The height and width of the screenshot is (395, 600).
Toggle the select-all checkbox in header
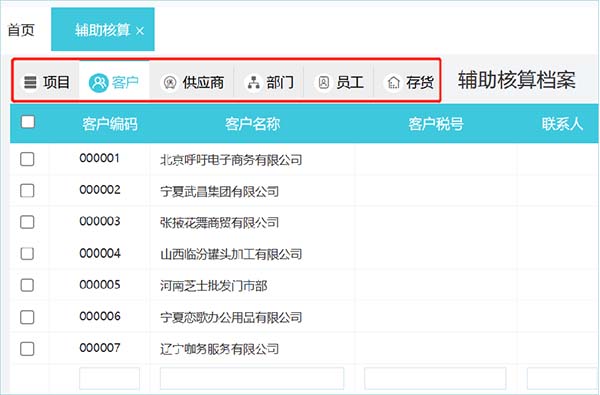pyautogui.click(x=28, y=122)
